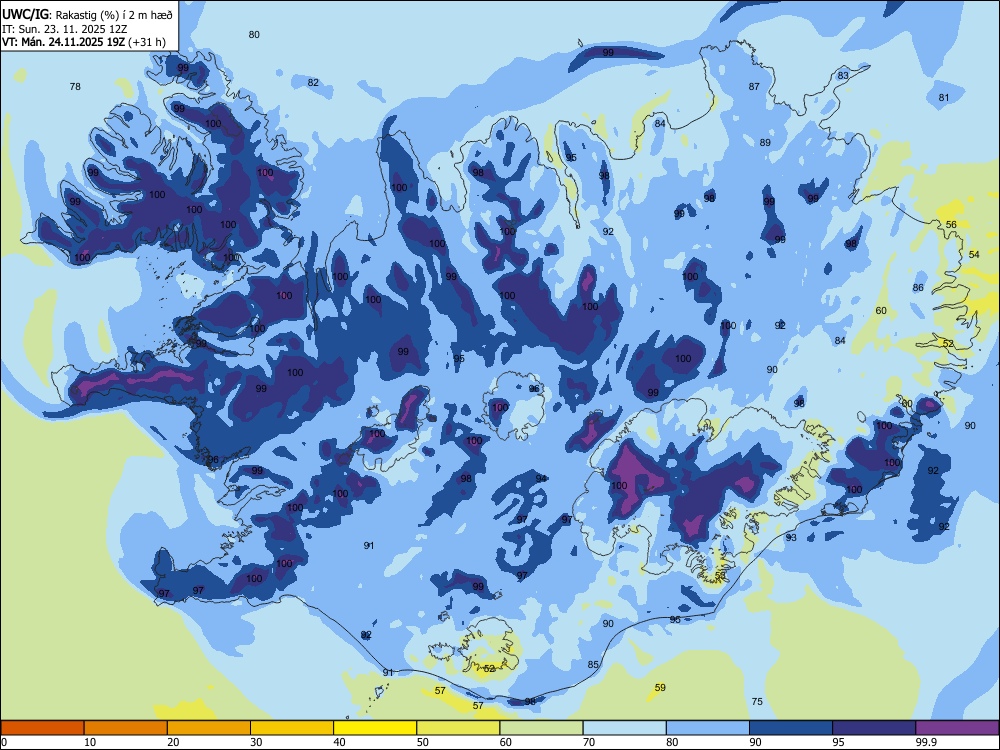
Task: Click the legend tick label '40'
Action: (x=339, y=742)
